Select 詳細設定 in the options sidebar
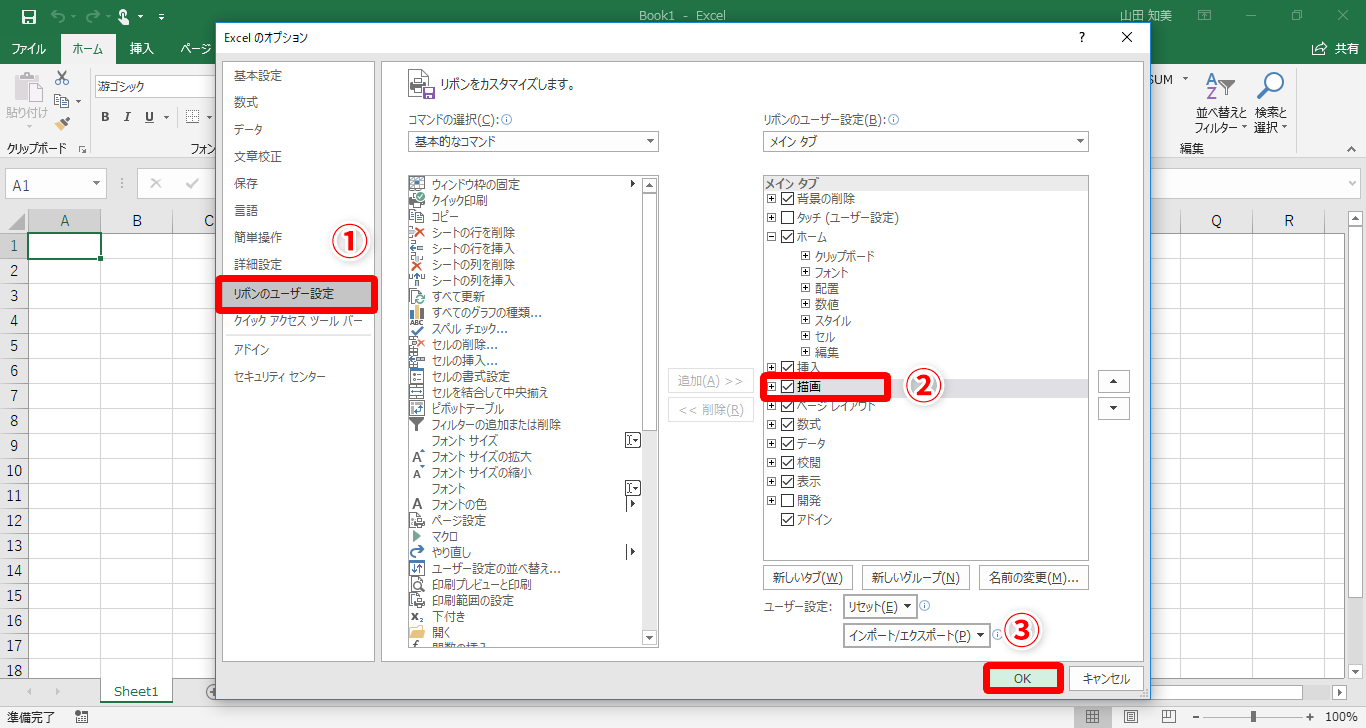This screenshot has height=728, width=1366. point(258,265)
